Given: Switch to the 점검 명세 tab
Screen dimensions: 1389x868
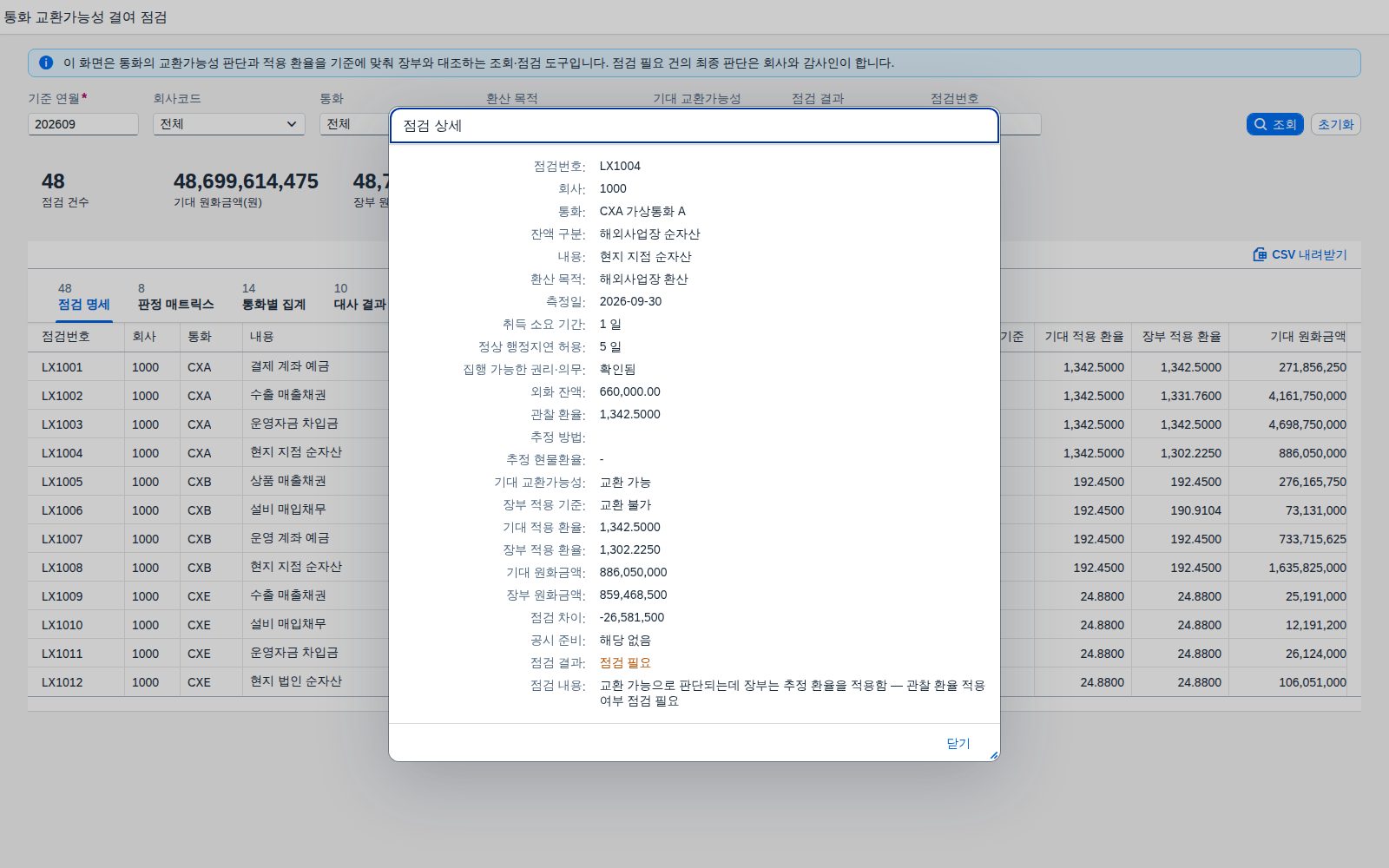Looking at the screenshot, I should [83, 297].
